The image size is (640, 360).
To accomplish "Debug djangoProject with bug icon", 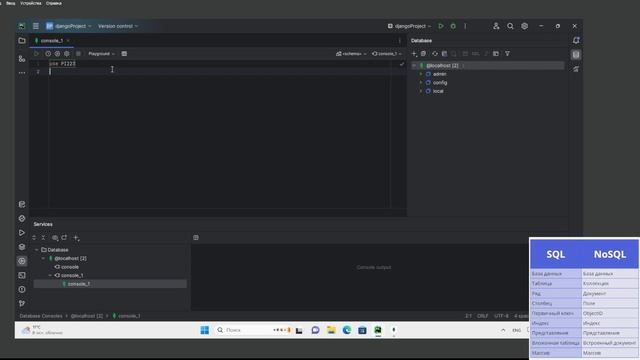I will pos(453,26).
